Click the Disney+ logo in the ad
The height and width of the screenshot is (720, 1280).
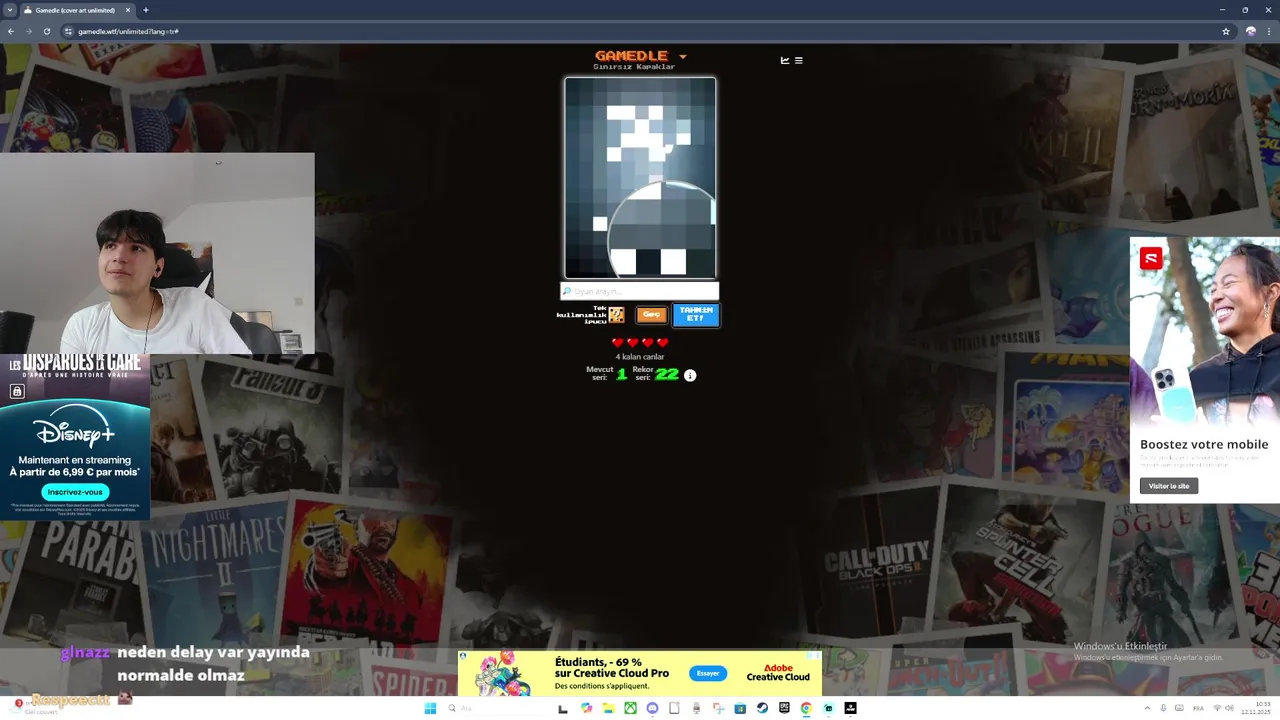click(74, 427)
